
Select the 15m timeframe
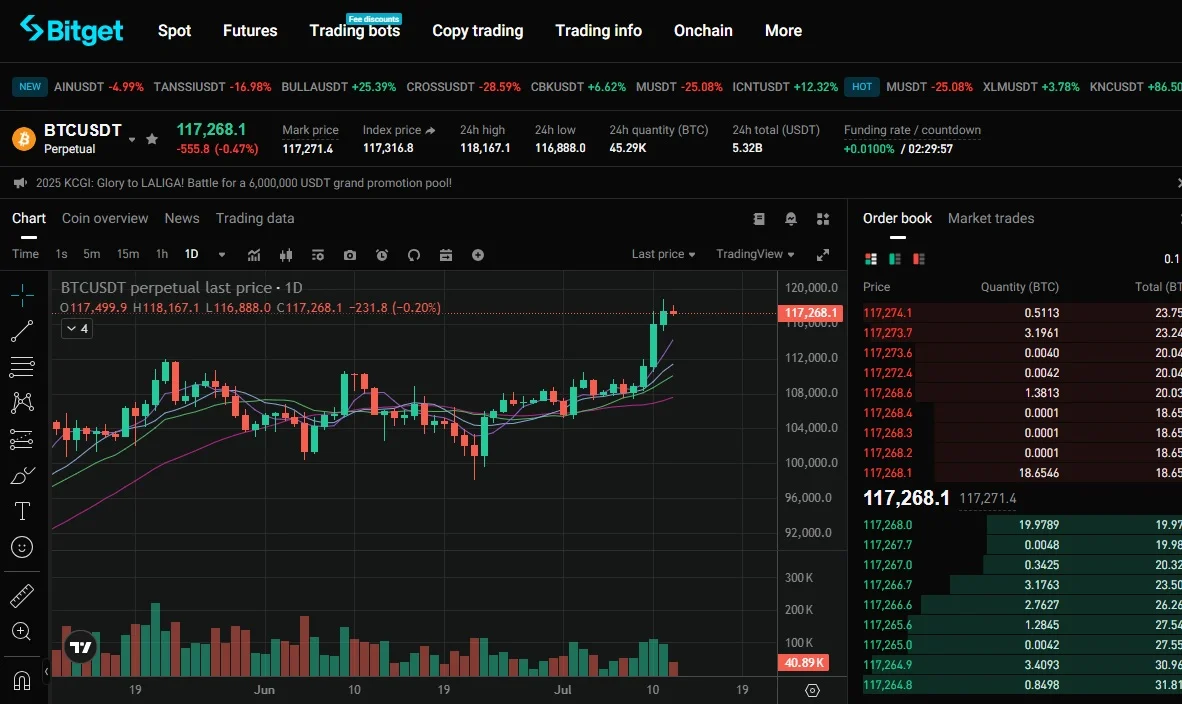127,254
